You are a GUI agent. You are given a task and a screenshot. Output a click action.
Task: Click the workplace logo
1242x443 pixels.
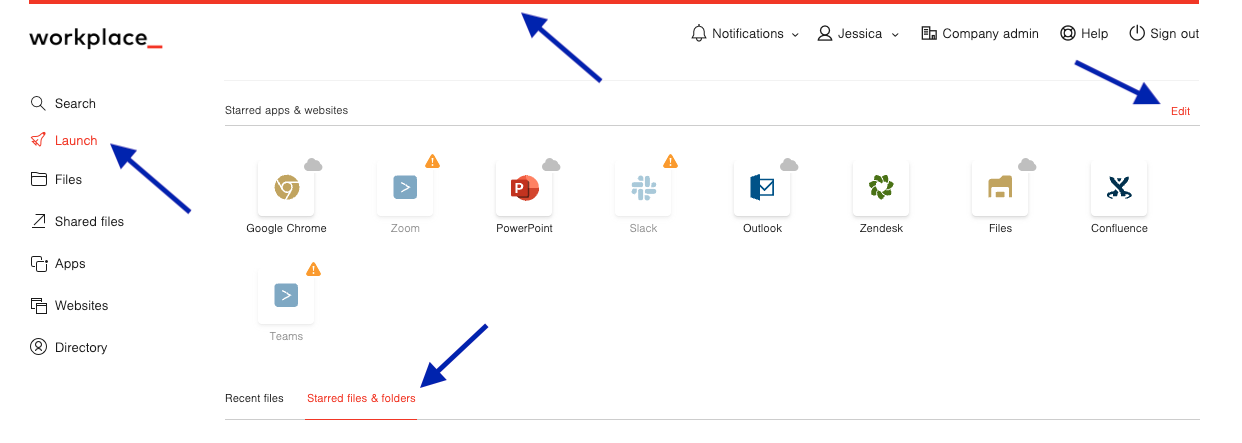coord(95,39)
